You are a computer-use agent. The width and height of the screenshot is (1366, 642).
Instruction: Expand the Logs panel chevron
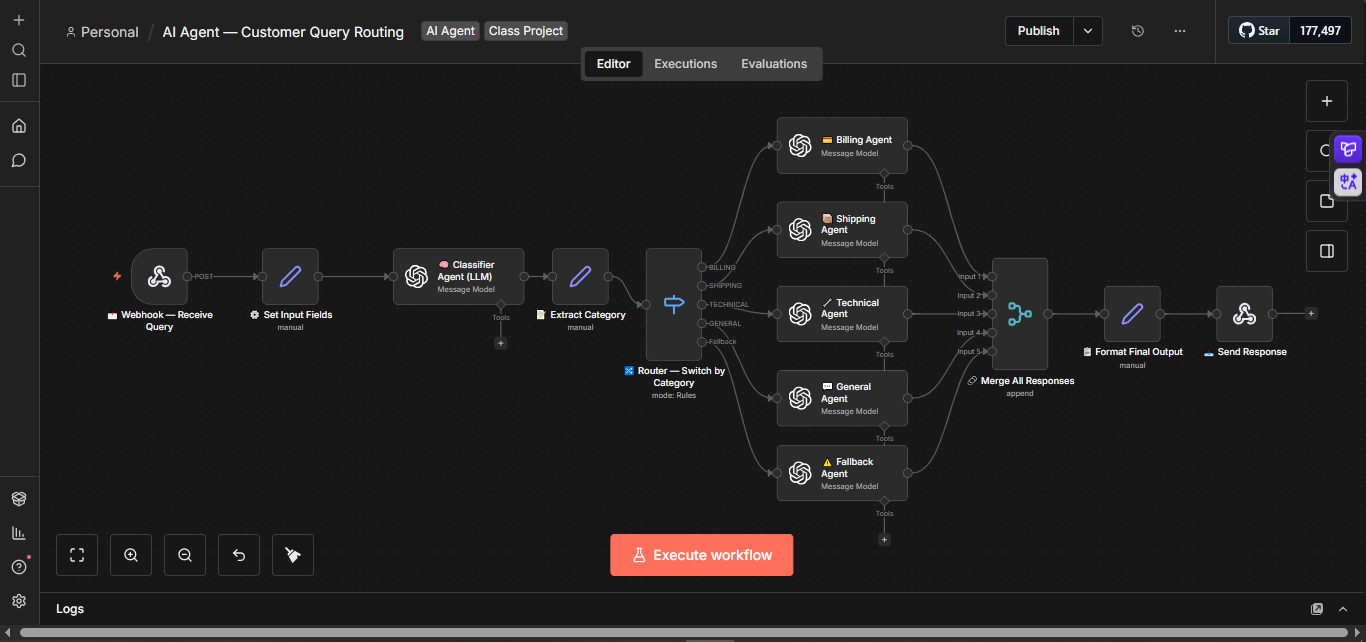[1345, 609]
